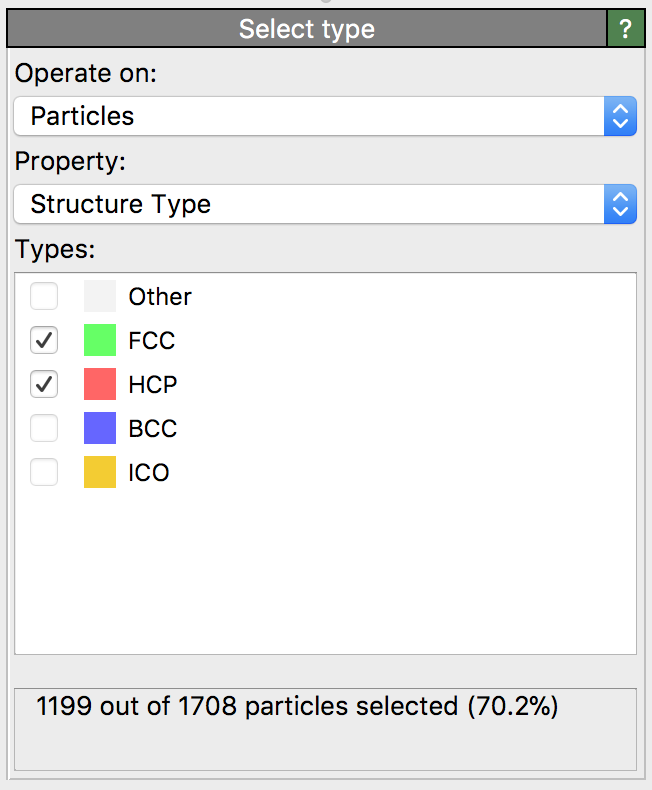The width and height of the screenshot is (652, 790).
Task: Select the ICO row label
Action: pyautogui.click(x=149, y=472)
